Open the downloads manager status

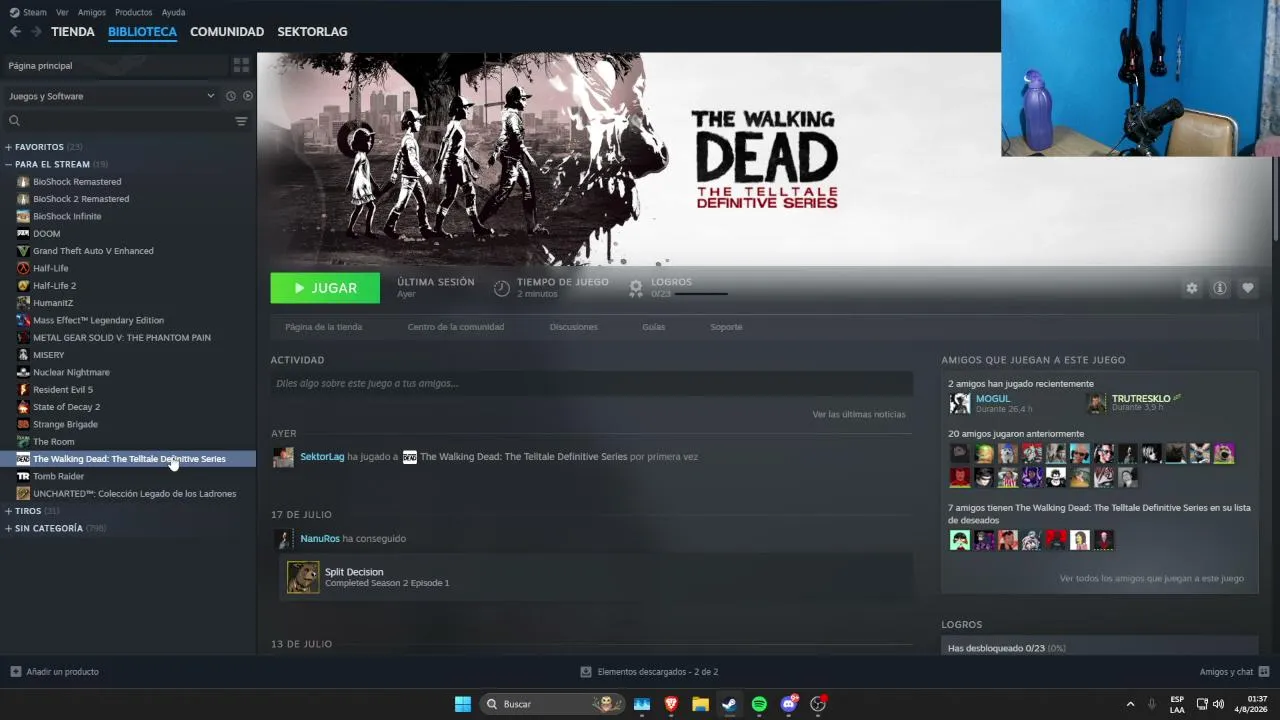(x=649, y=672)
